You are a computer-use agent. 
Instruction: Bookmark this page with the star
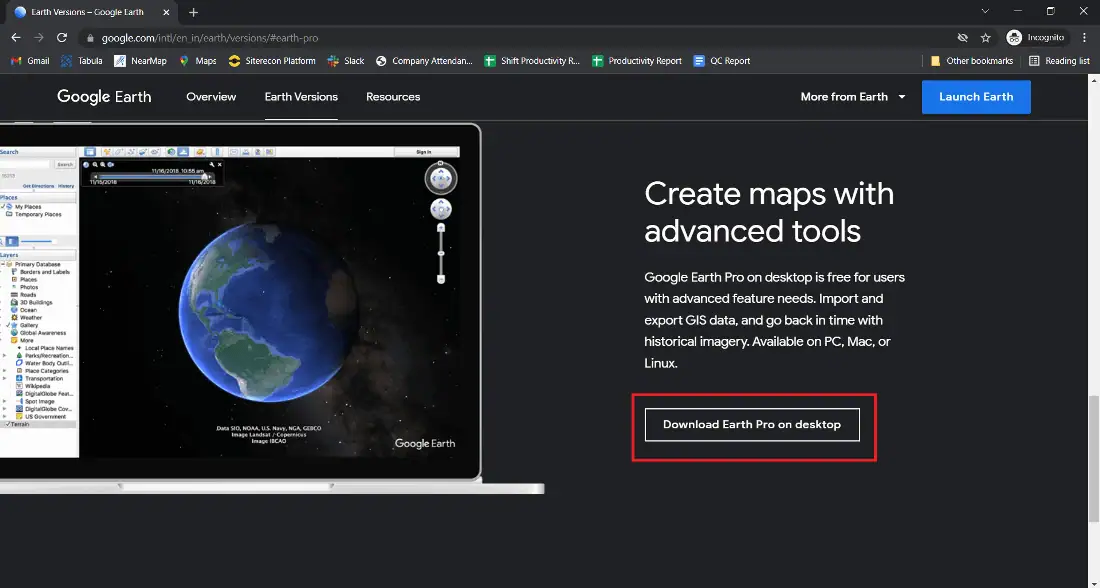click(986, 38)
